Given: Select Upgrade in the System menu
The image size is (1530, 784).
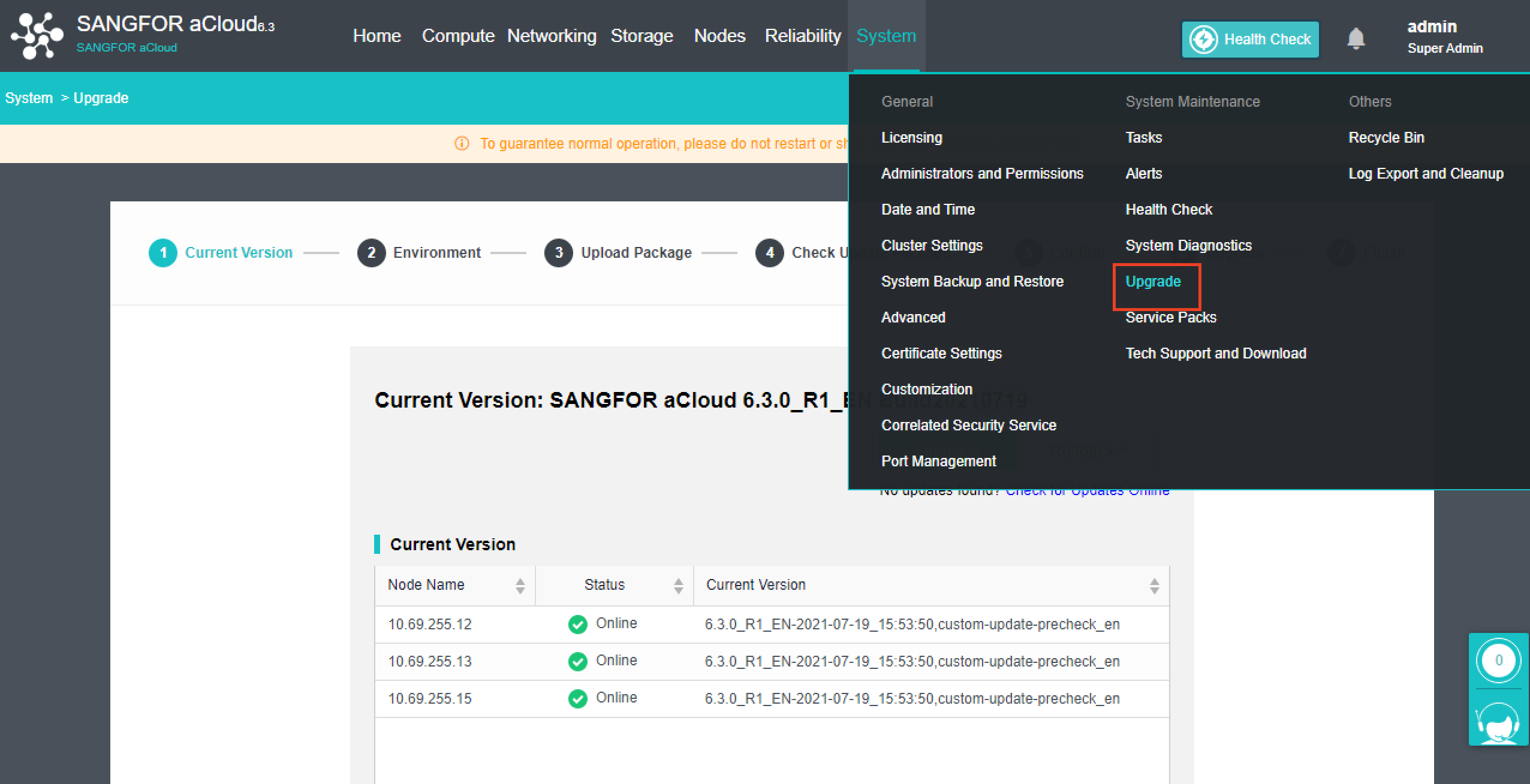Looking at the screenshot, I should (x=1153, y=282).
